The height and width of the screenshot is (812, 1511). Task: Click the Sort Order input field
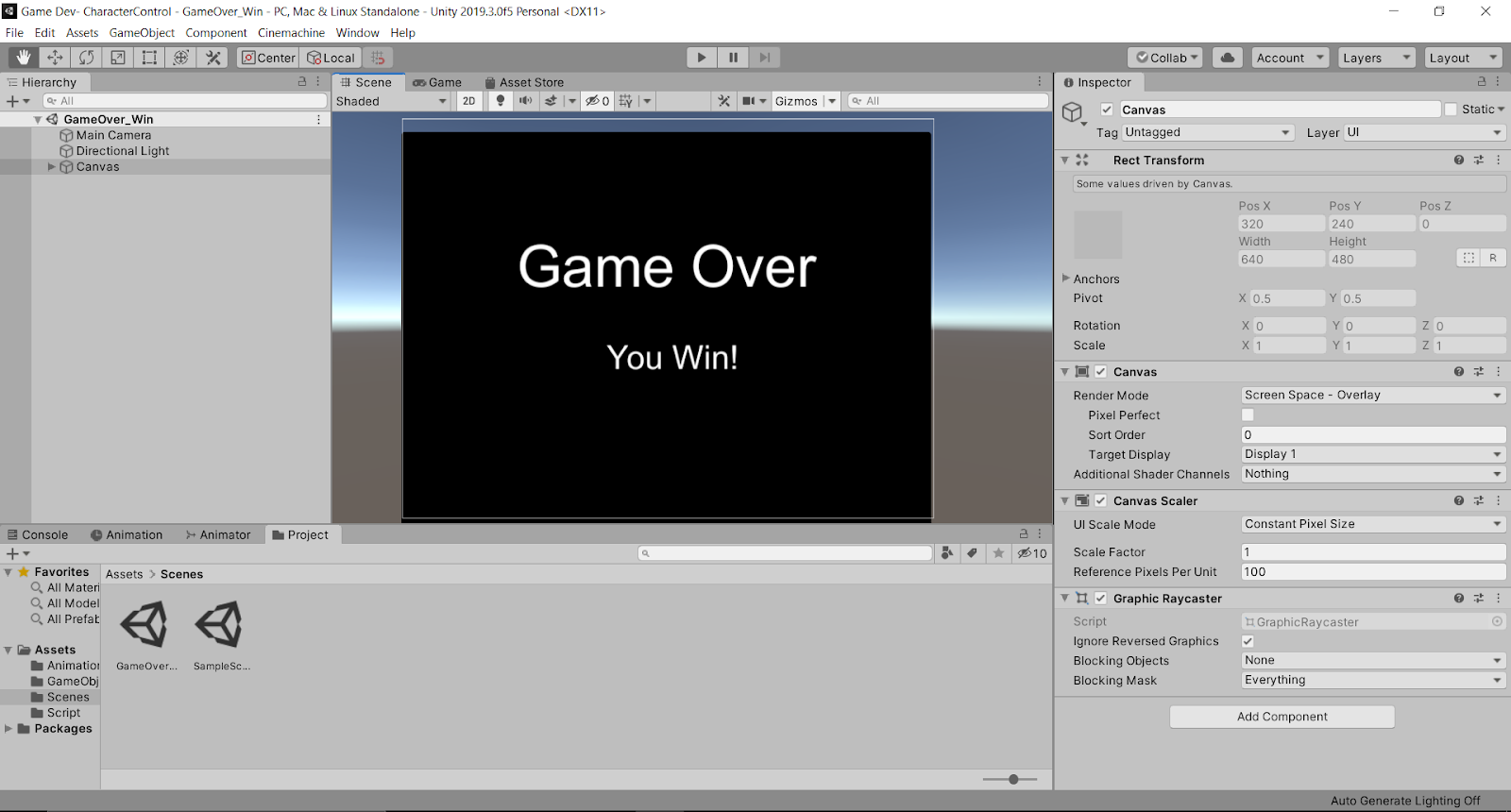tap(1373, 435)
